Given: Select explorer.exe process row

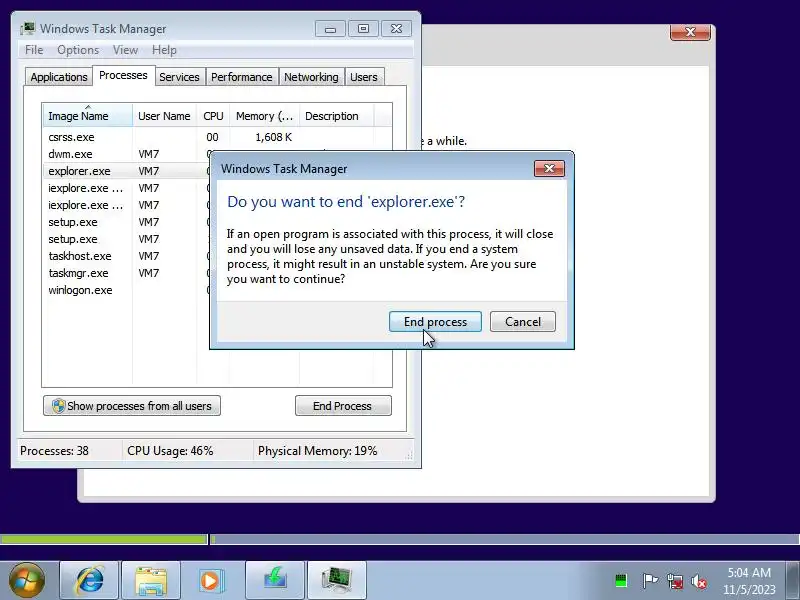Looking at the screenshot, I should pos(127,171).
